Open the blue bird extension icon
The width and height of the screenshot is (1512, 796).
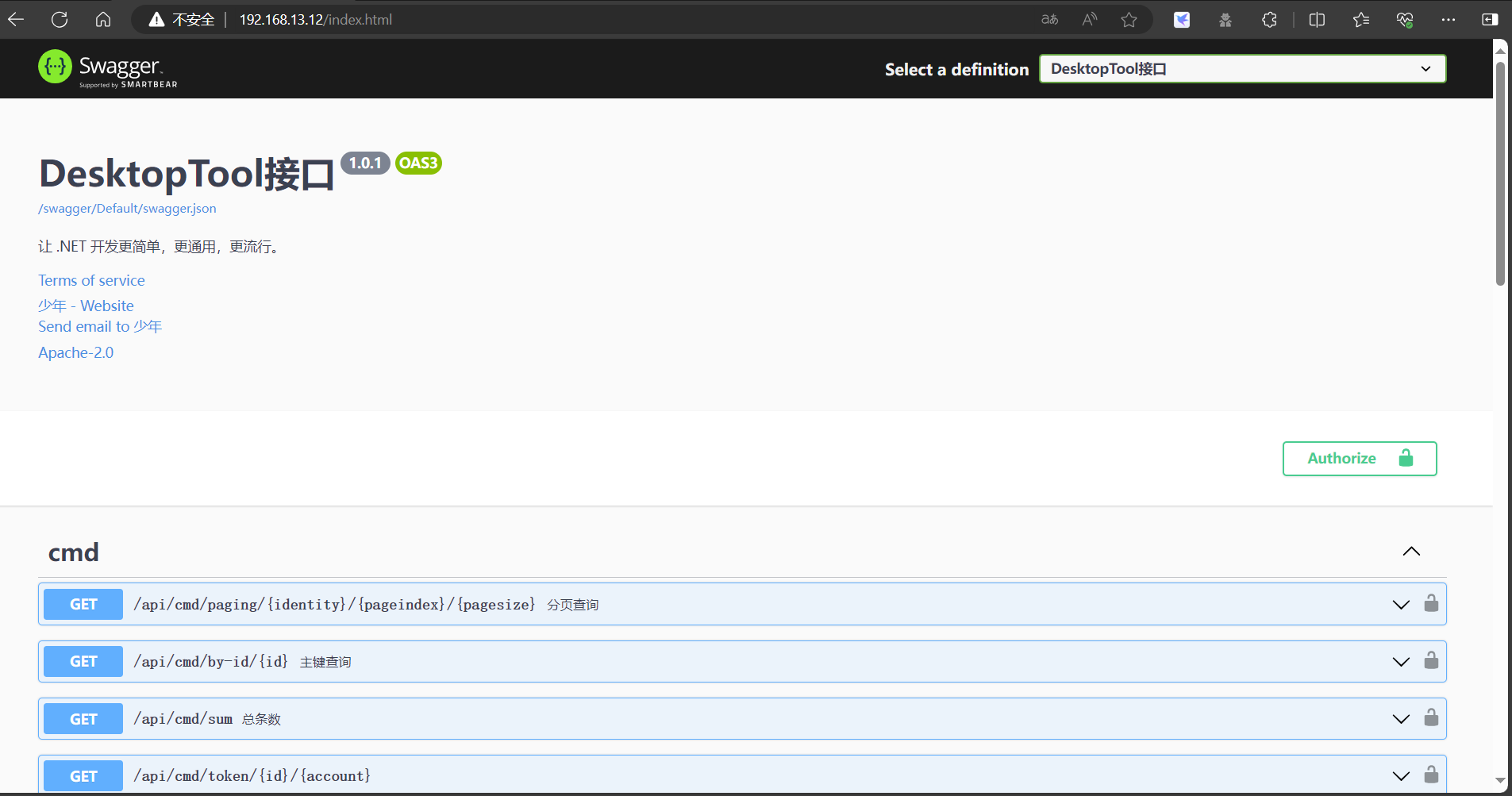[x=1182, y=20]
